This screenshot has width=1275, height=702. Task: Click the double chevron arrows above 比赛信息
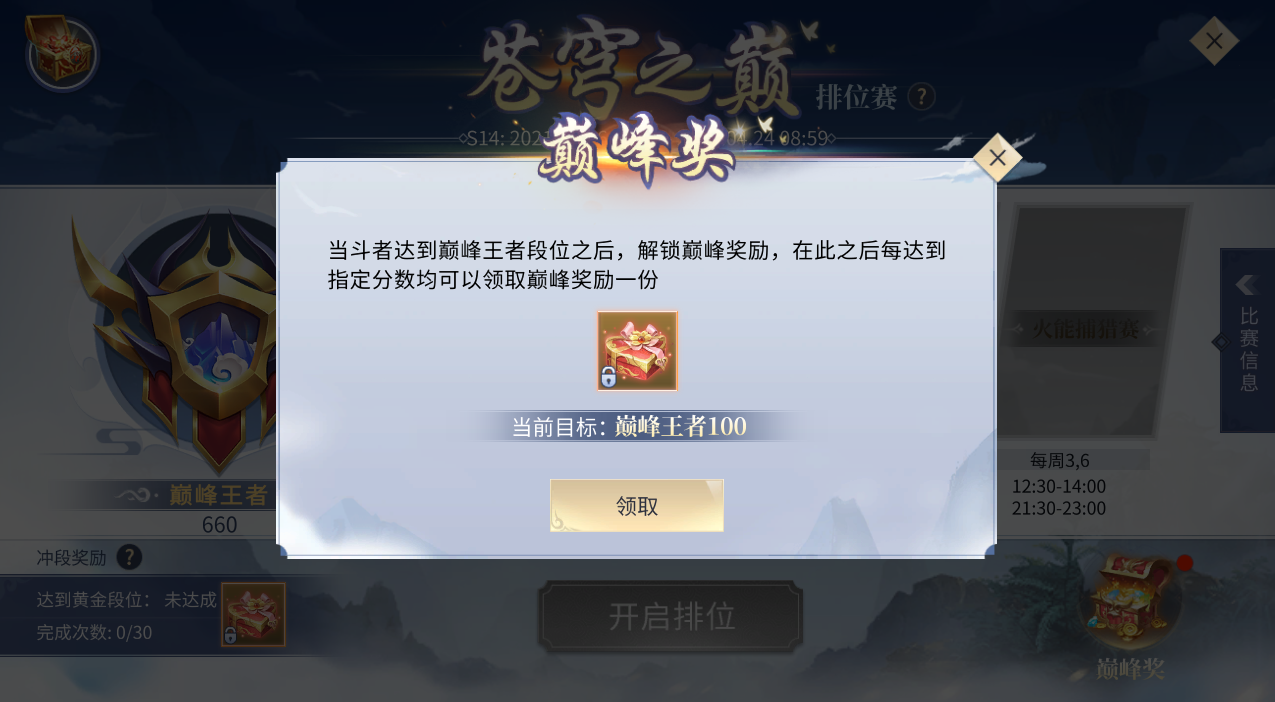[x=1246, y=285]
